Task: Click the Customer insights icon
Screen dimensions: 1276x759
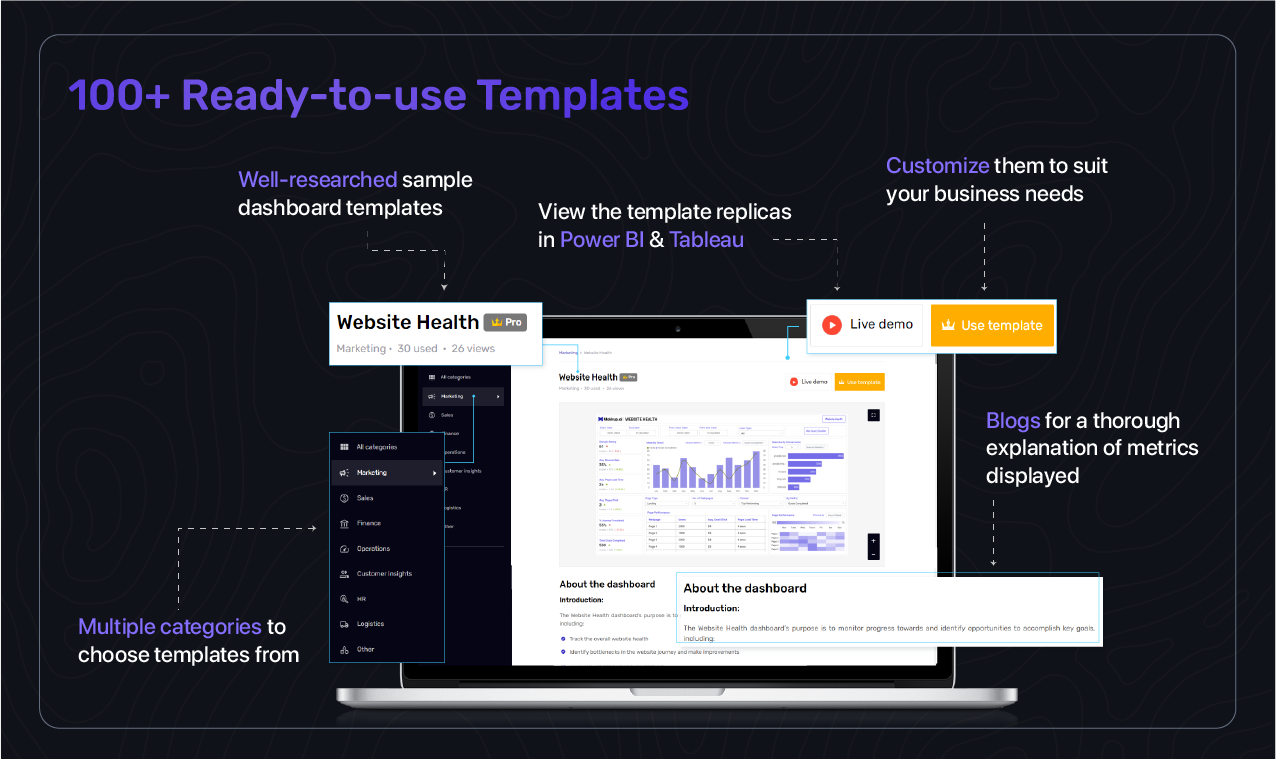Action: [344, 574]
